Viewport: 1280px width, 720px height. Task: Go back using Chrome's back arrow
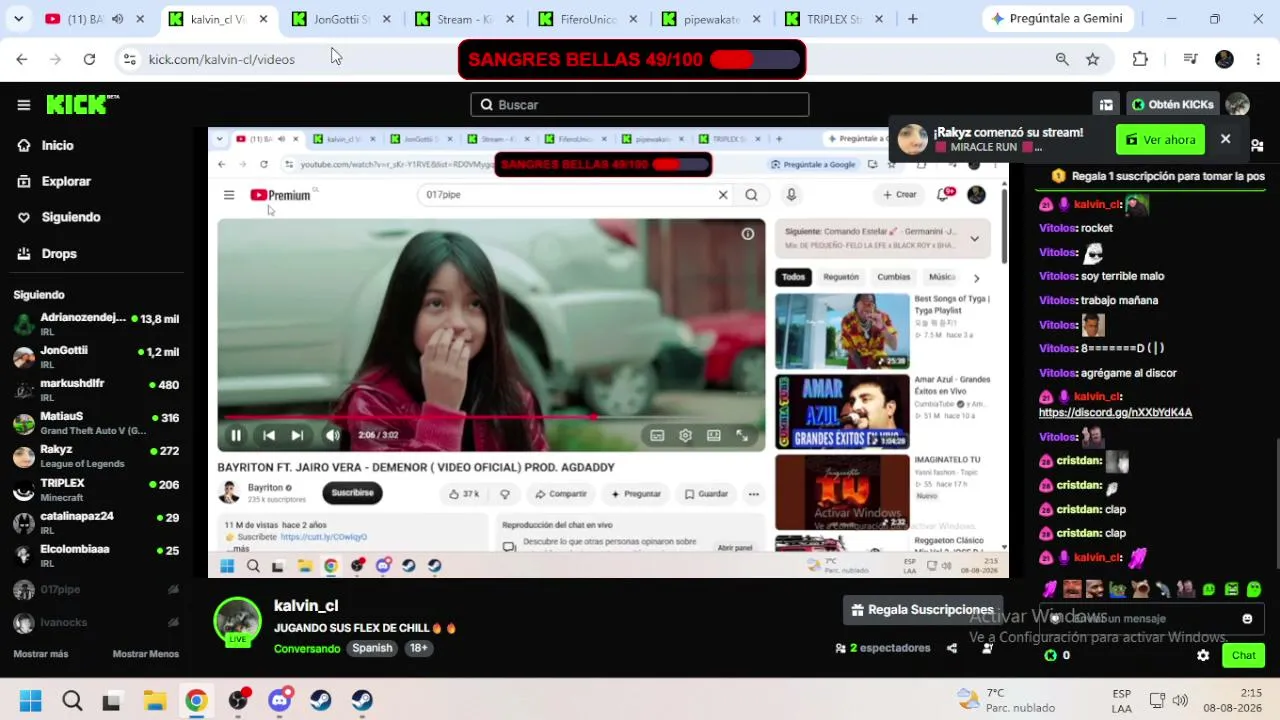coord(22,59)
